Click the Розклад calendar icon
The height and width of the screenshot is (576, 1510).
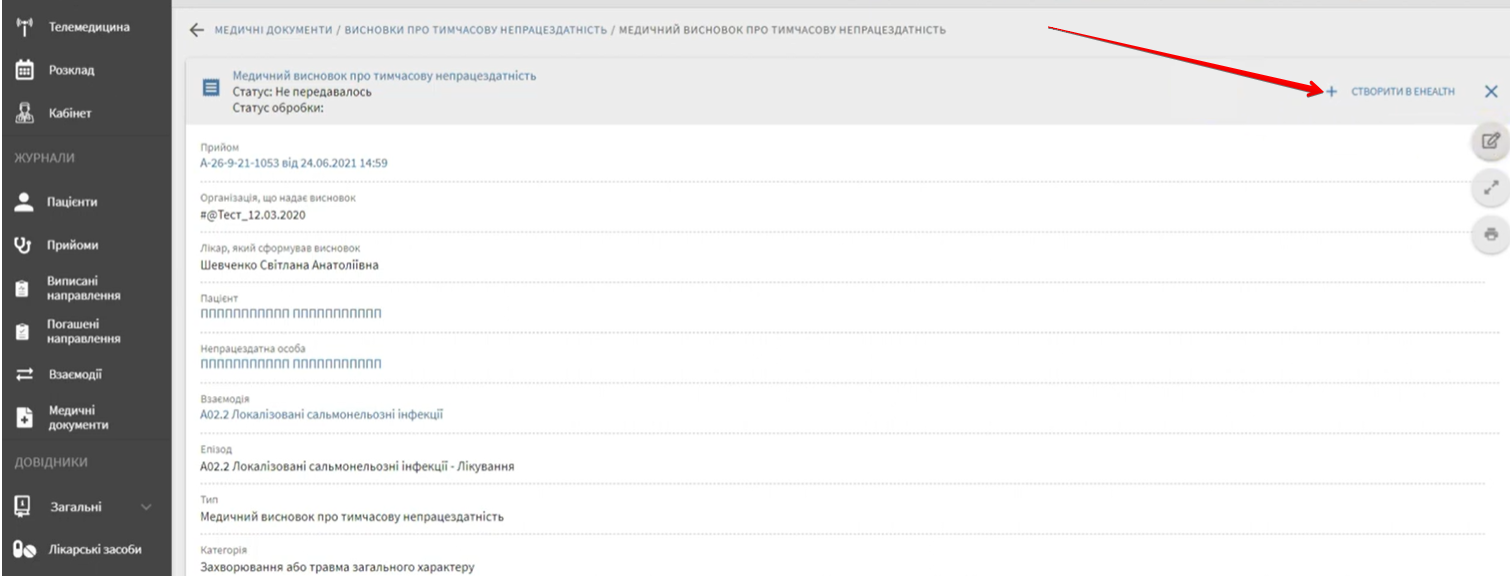[x=24, y=71]
